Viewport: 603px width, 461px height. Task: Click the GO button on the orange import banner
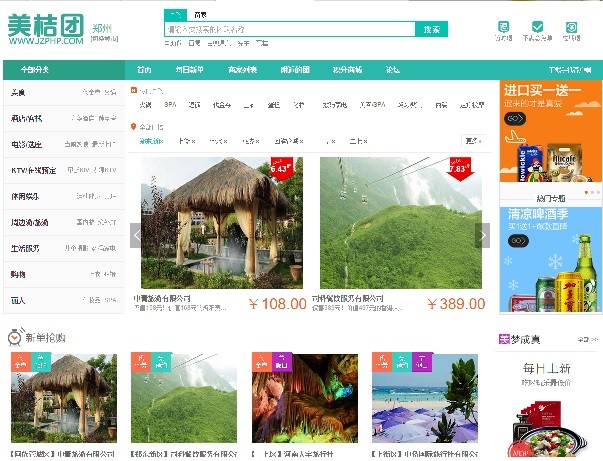pos(515,118)
